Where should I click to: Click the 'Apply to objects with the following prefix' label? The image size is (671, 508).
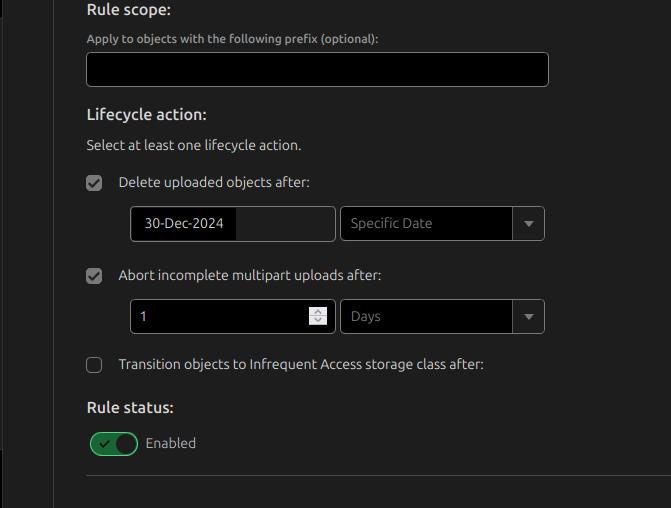[x=232, y=39]
